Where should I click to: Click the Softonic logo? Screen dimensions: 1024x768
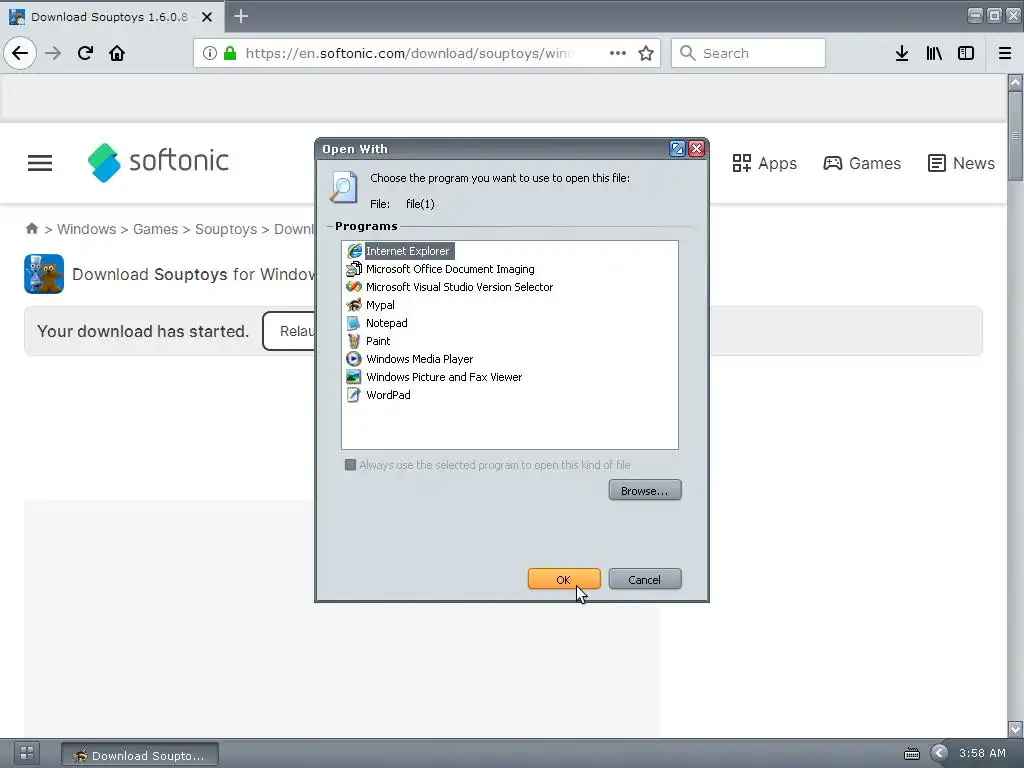(158, 162)
